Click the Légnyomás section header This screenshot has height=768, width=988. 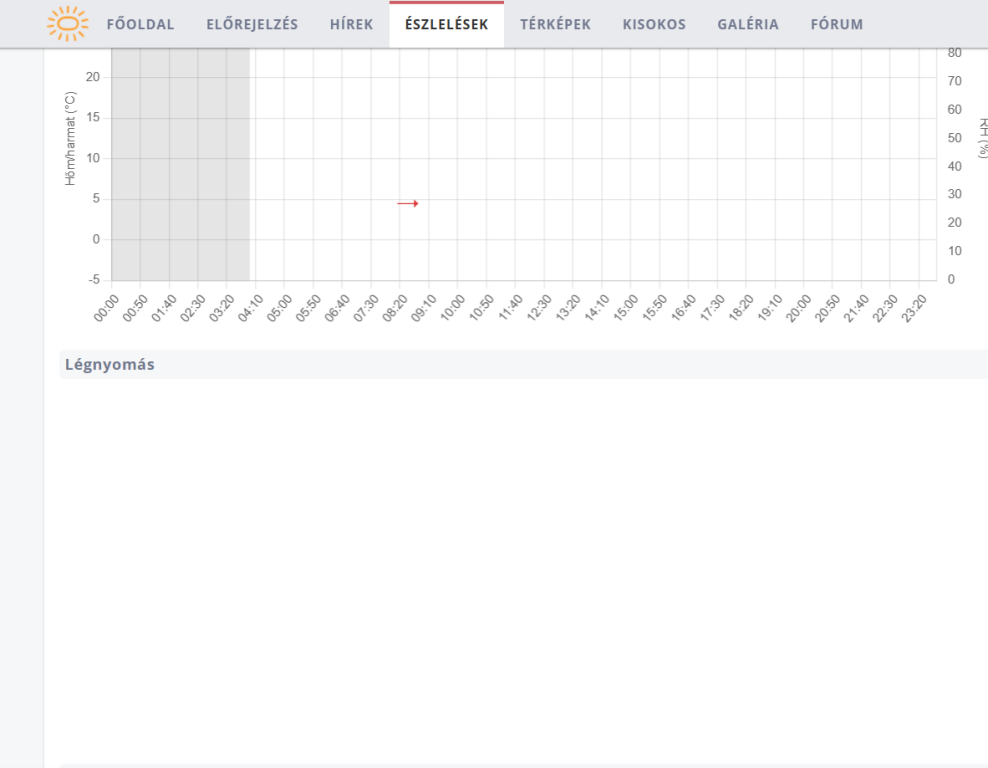(110, 364)
